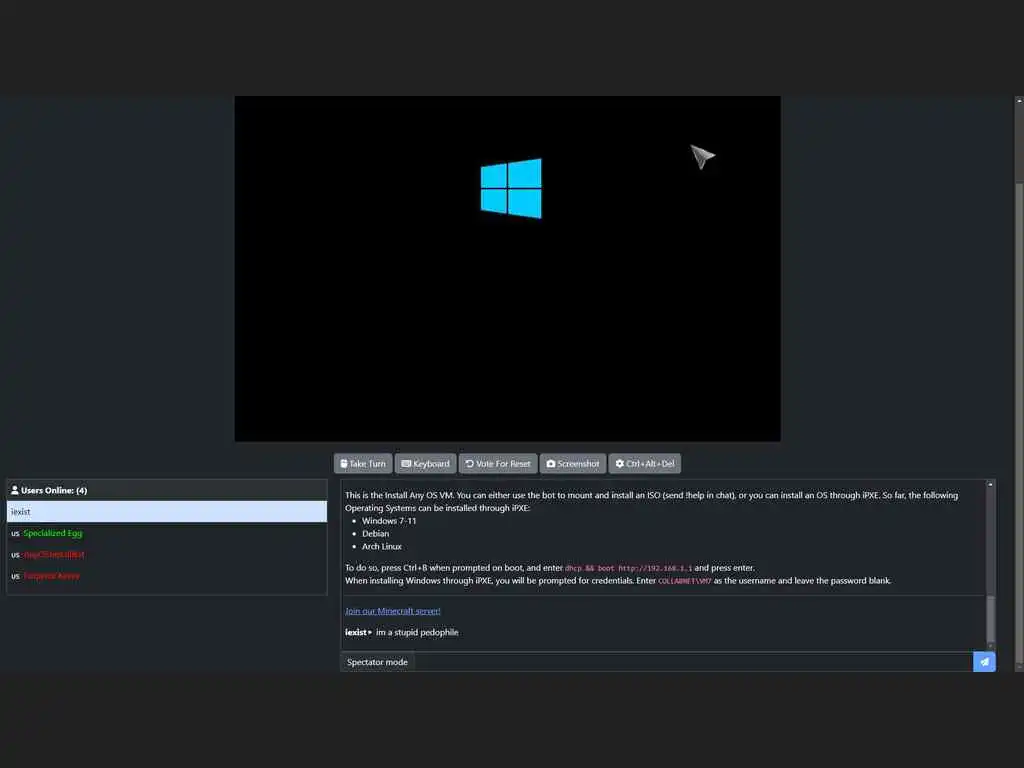1024x768 pixels.
Task: Click inside the VM display with Windows logo
Action: [x=507, y=268]
